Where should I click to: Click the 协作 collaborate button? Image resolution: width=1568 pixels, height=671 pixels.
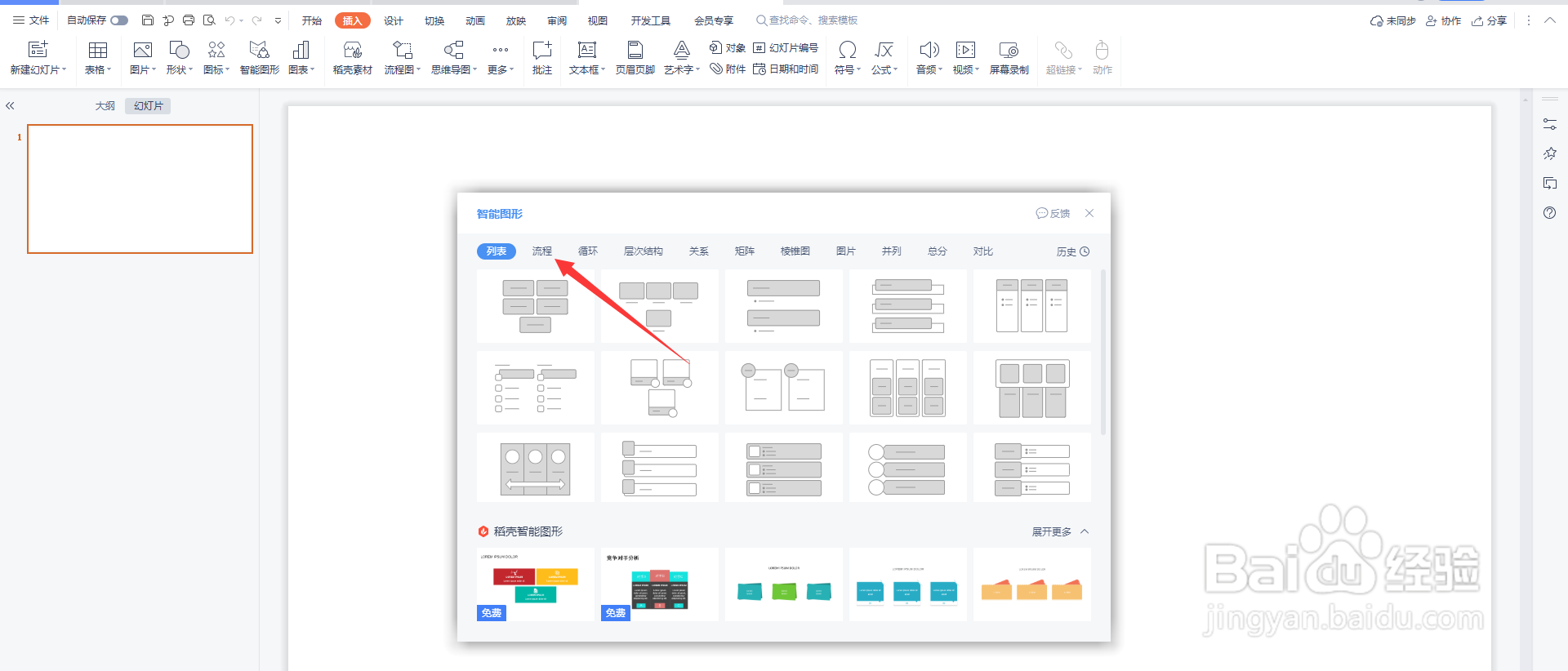click(1444, 21)
